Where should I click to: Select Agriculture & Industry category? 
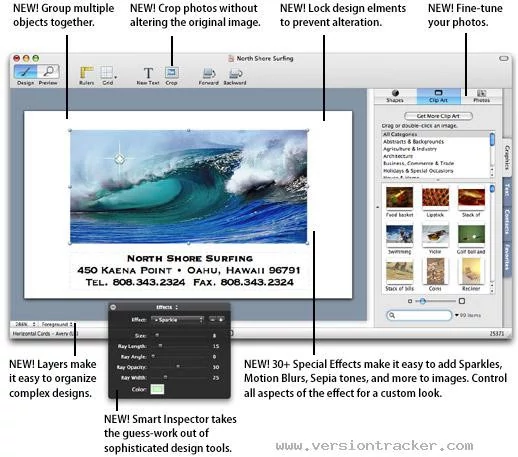pyautogui.click(x=435, y=149)
